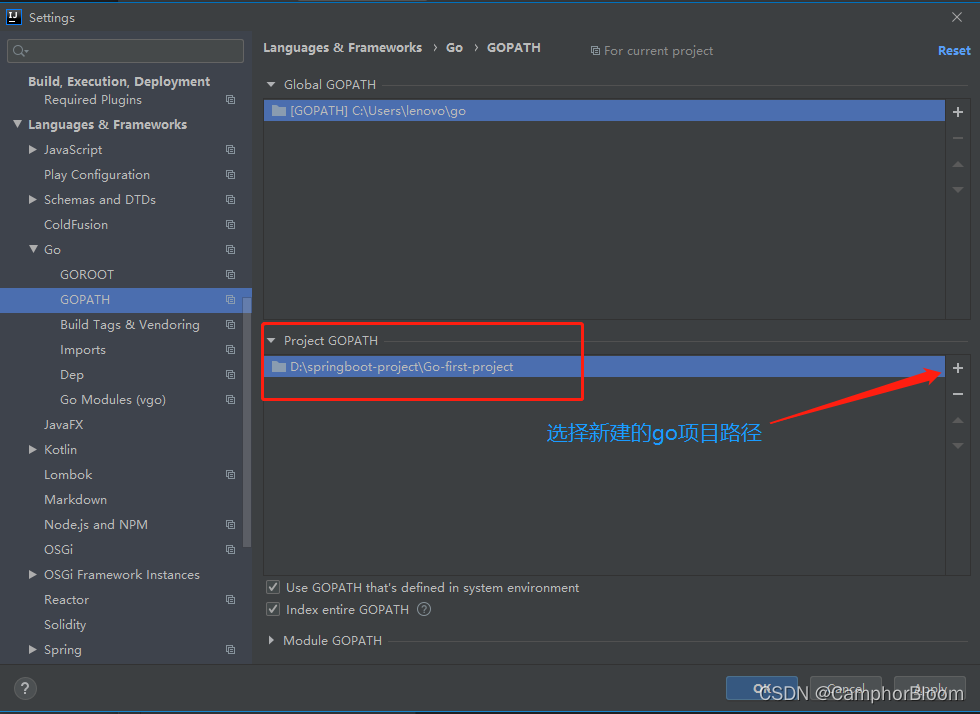
Task: Expand the Module GOPATH section
Action: coord(270,640)
